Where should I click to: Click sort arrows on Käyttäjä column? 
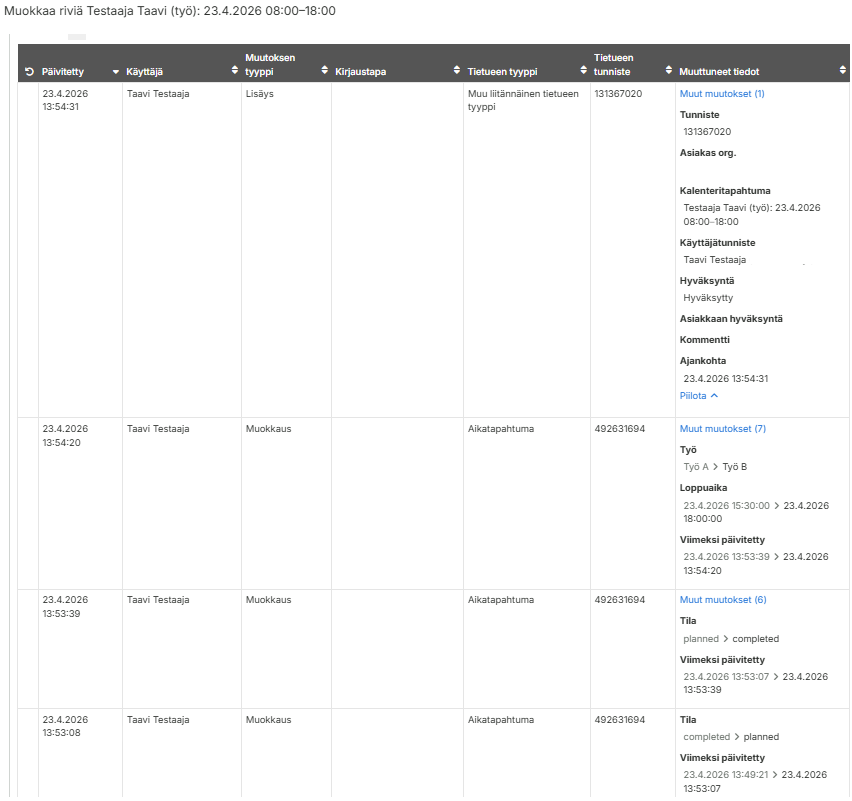point(235,72)
